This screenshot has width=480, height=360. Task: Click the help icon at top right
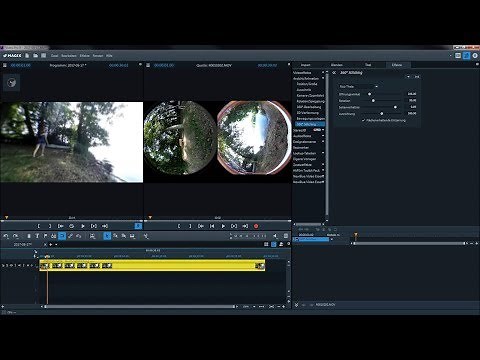click(475, 56)
